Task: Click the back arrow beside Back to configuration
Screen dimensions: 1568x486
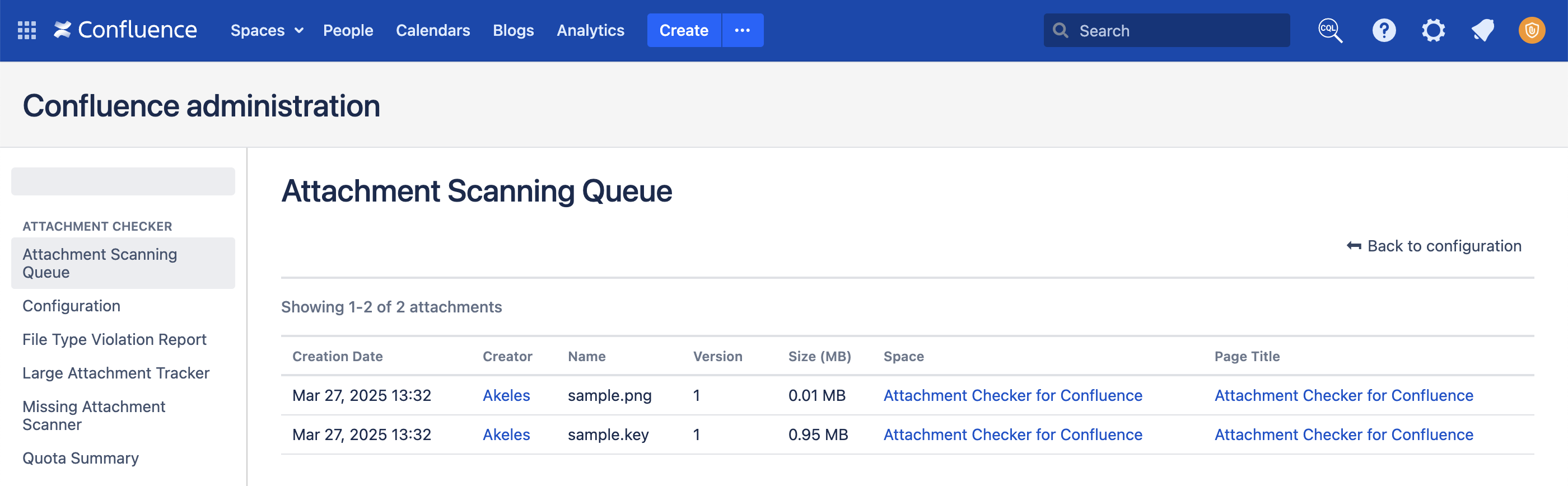Action: coord(1354,246)
